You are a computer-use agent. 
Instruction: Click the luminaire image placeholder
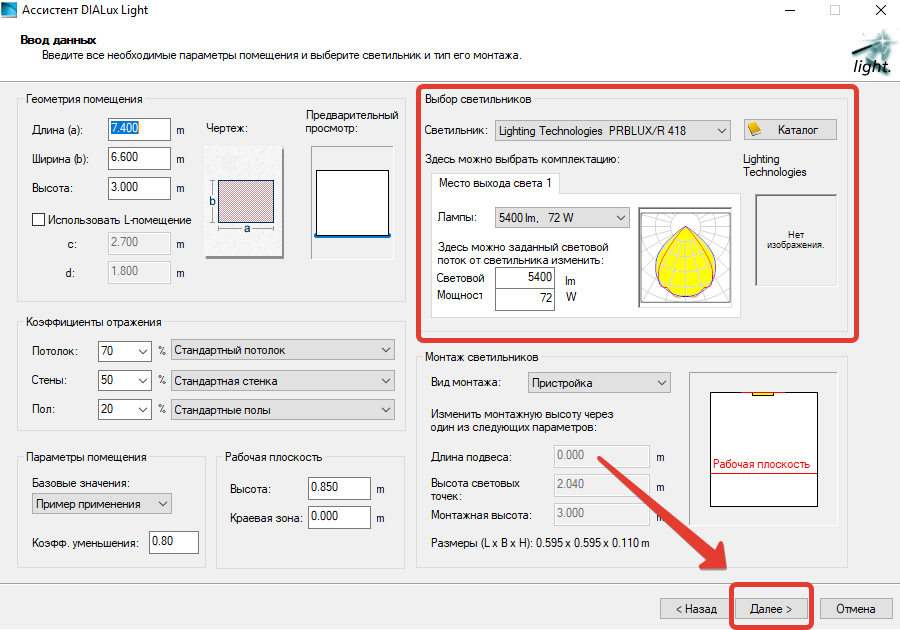point(796,238)
